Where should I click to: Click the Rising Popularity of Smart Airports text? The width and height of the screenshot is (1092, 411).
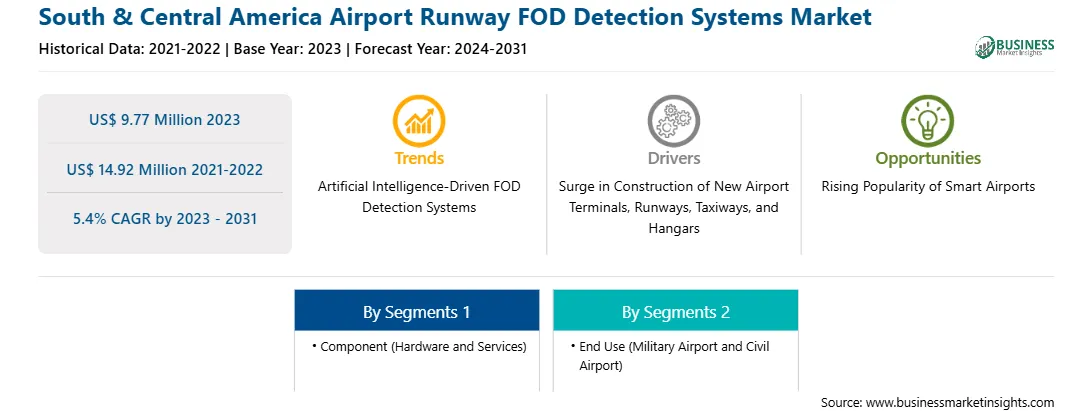[928, 187]
